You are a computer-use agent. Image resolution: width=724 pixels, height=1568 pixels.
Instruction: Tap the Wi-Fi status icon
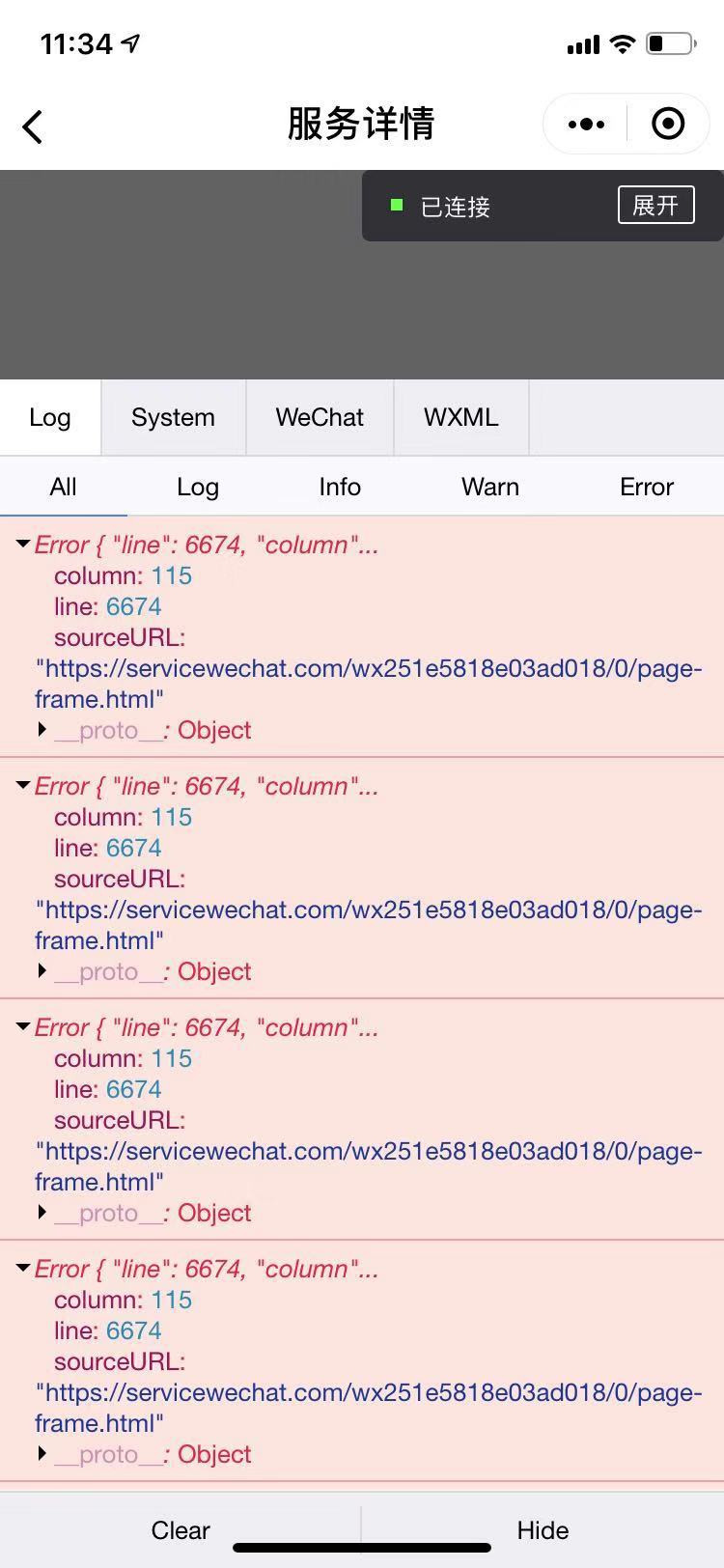coord(623,43)
